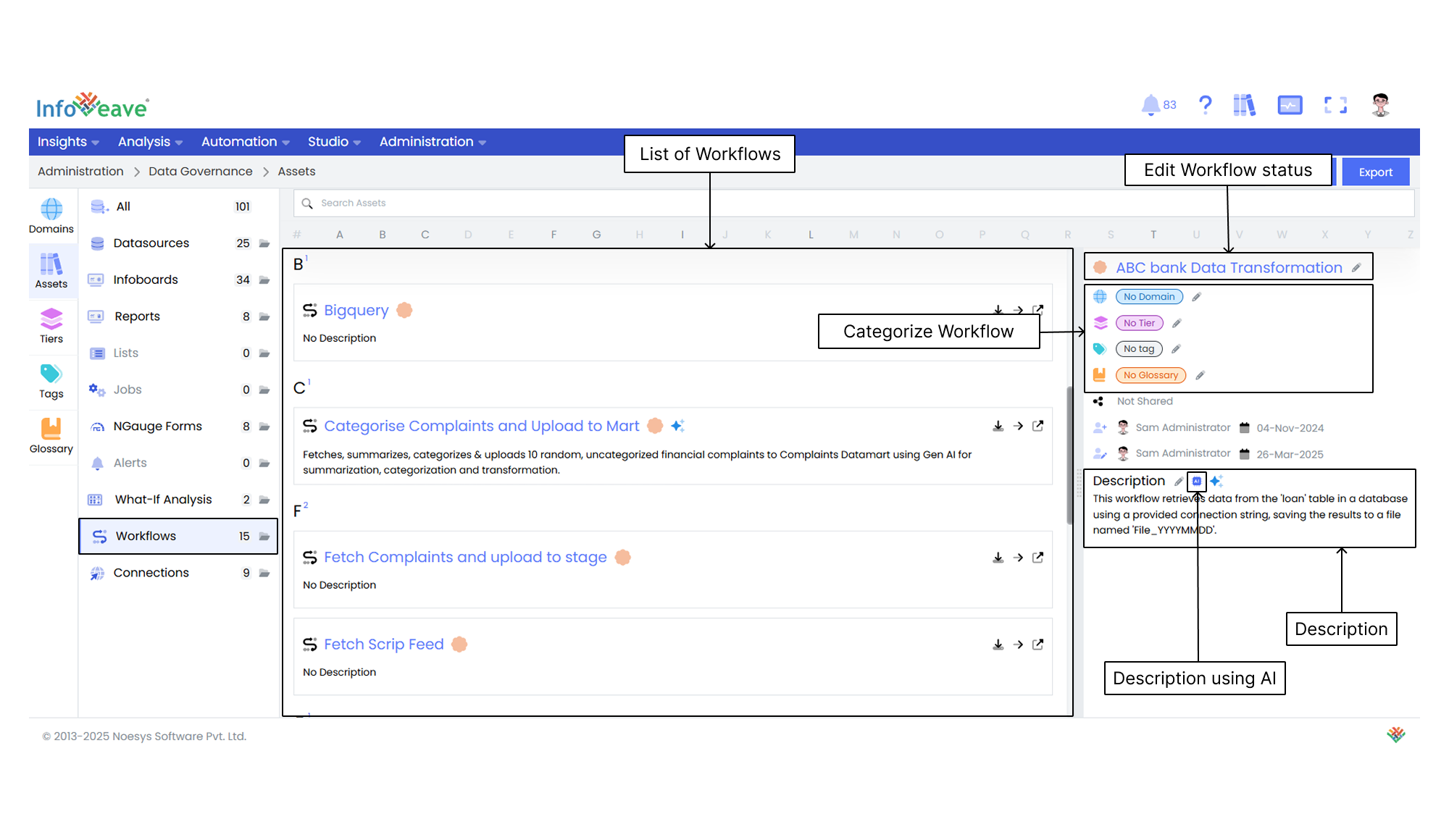The width and height of the screenshot is (1449, 840).
Task: Click arrow icon on Categorise Complaints workflow
Action: tap(1018, 426)
